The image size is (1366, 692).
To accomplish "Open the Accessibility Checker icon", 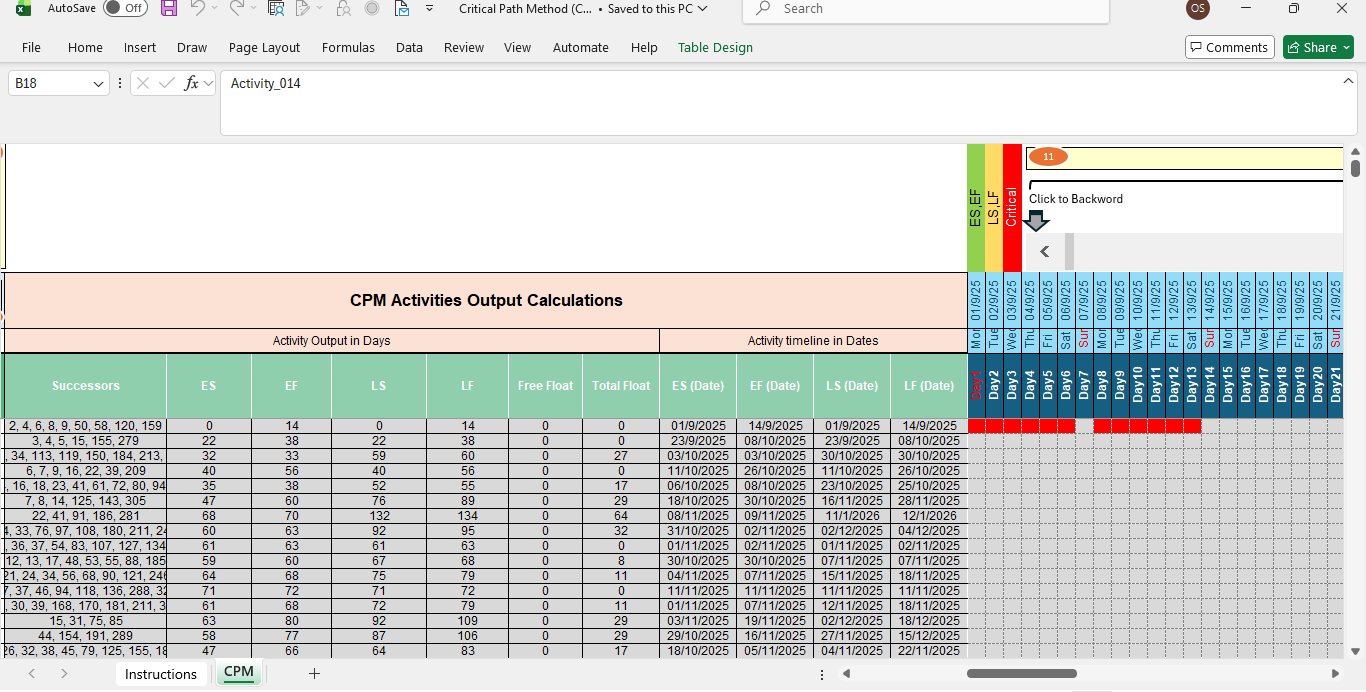I will pyautogui.click(x=276, y=8).
